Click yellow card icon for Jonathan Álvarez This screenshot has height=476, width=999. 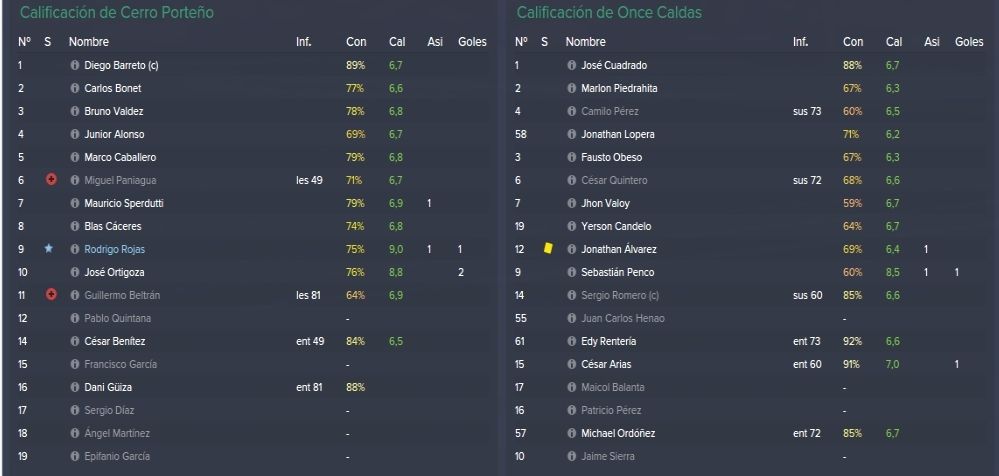click(x=547, y=249)
